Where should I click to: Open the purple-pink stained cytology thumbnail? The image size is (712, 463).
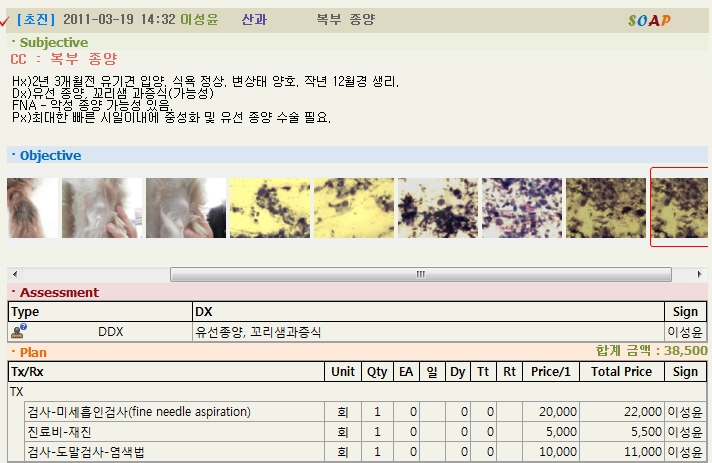click(x=522, y=208)
